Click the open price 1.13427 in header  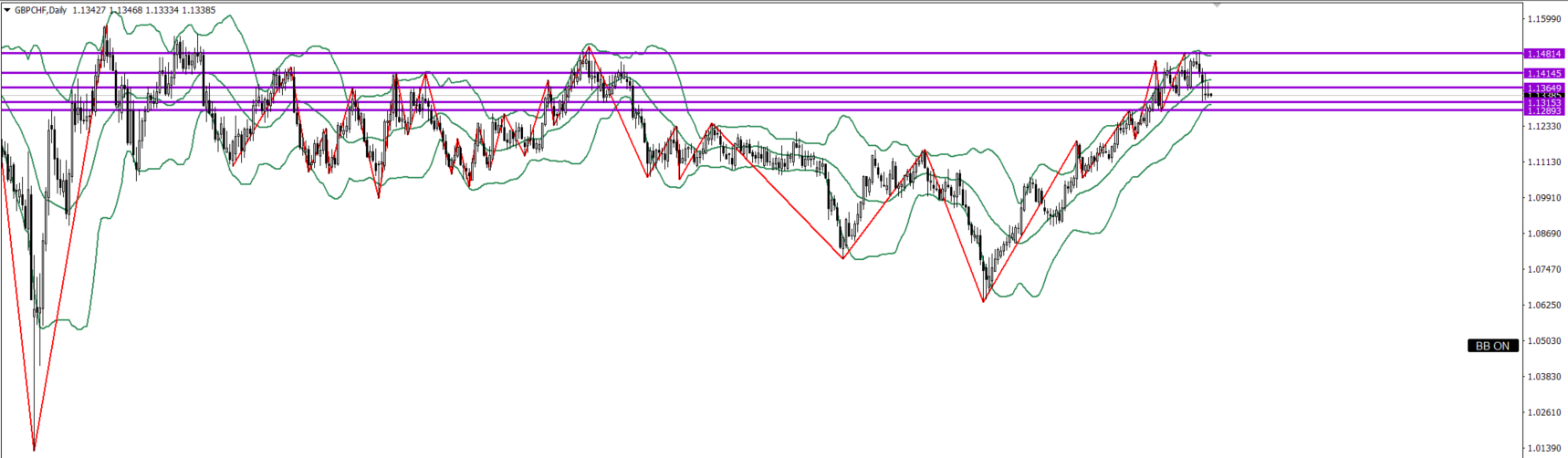point(89,10)
